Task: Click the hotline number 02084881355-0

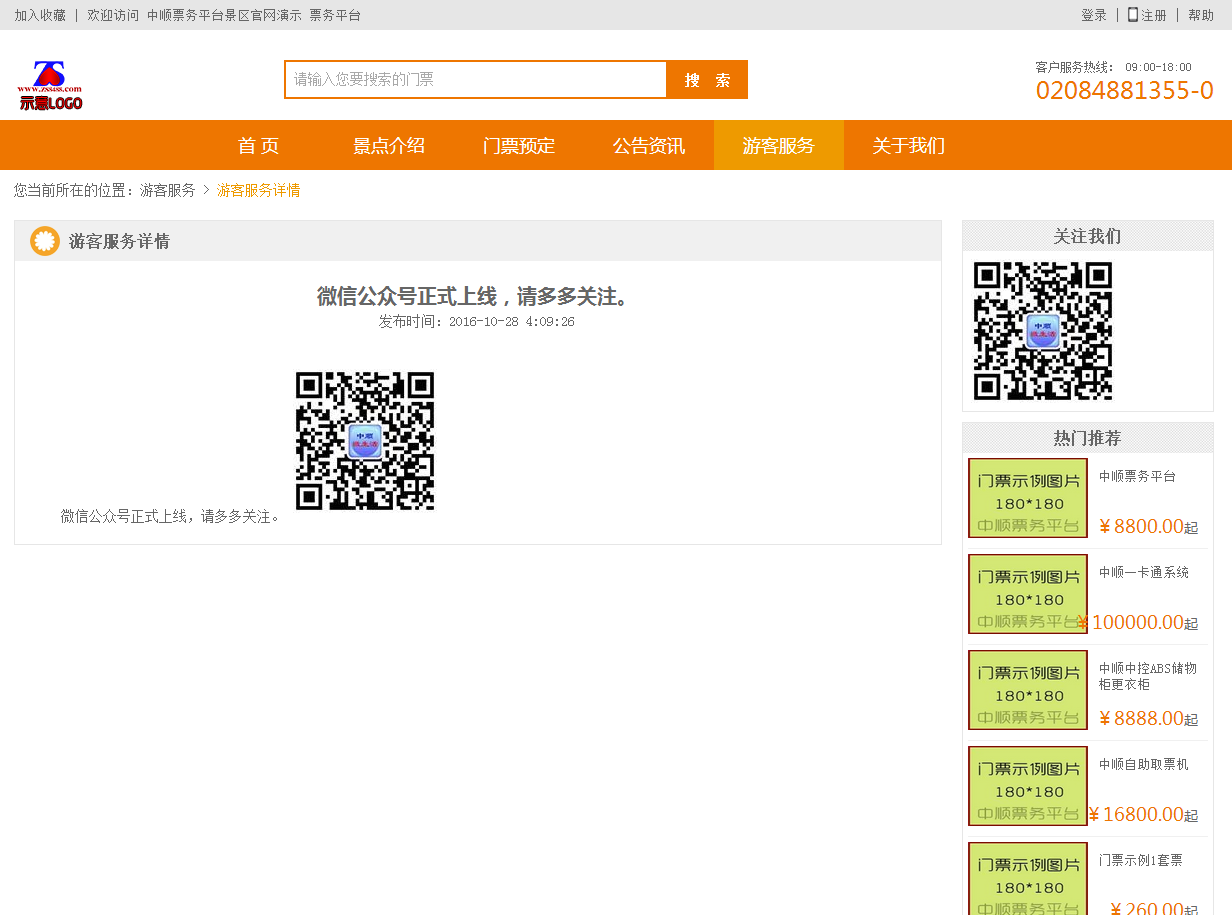Action: pos(1125,90)
